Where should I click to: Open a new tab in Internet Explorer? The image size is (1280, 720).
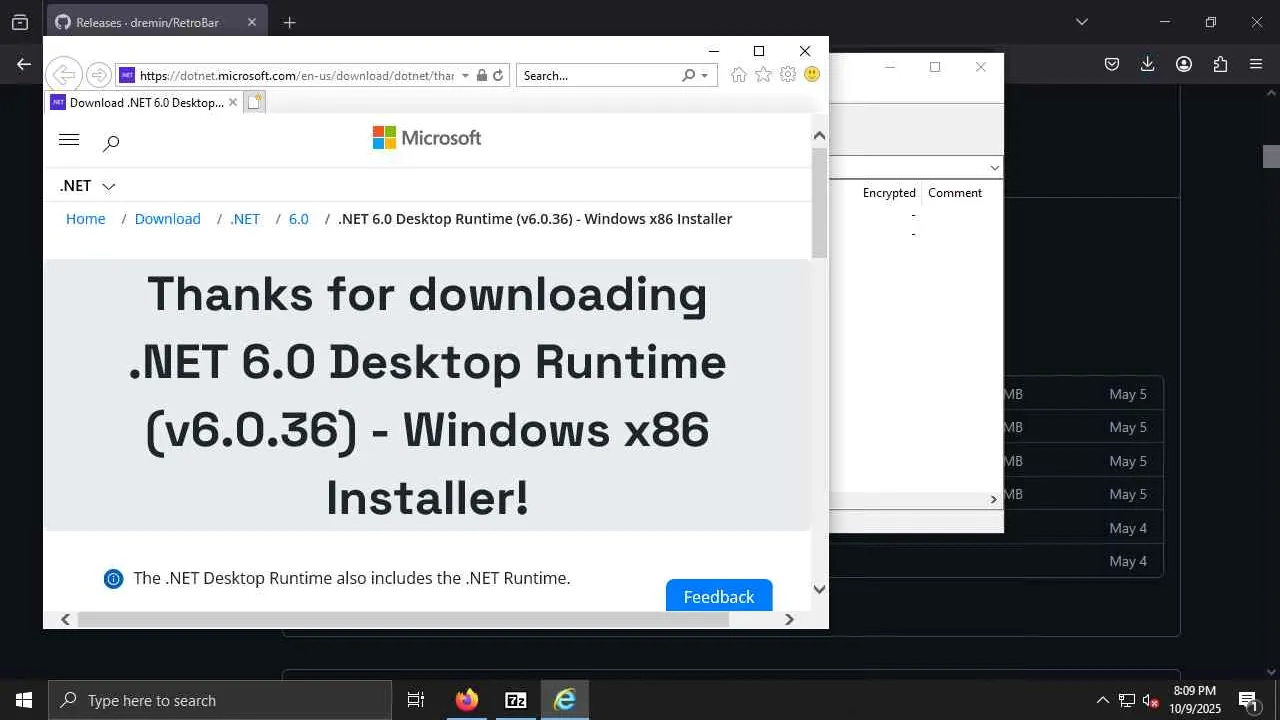point(255,102)
